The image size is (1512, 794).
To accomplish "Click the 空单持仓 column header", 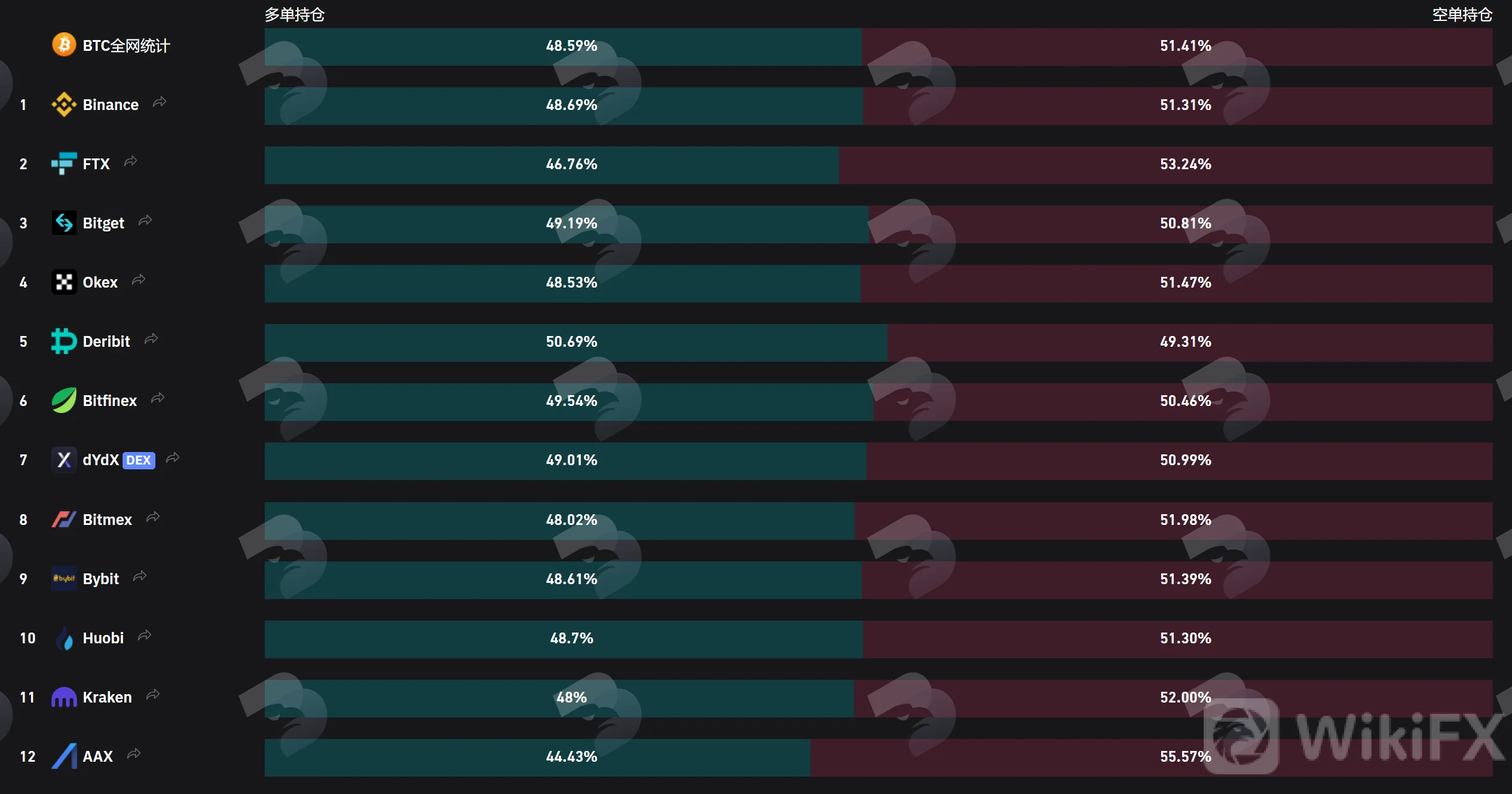I will coord(1462,14).
